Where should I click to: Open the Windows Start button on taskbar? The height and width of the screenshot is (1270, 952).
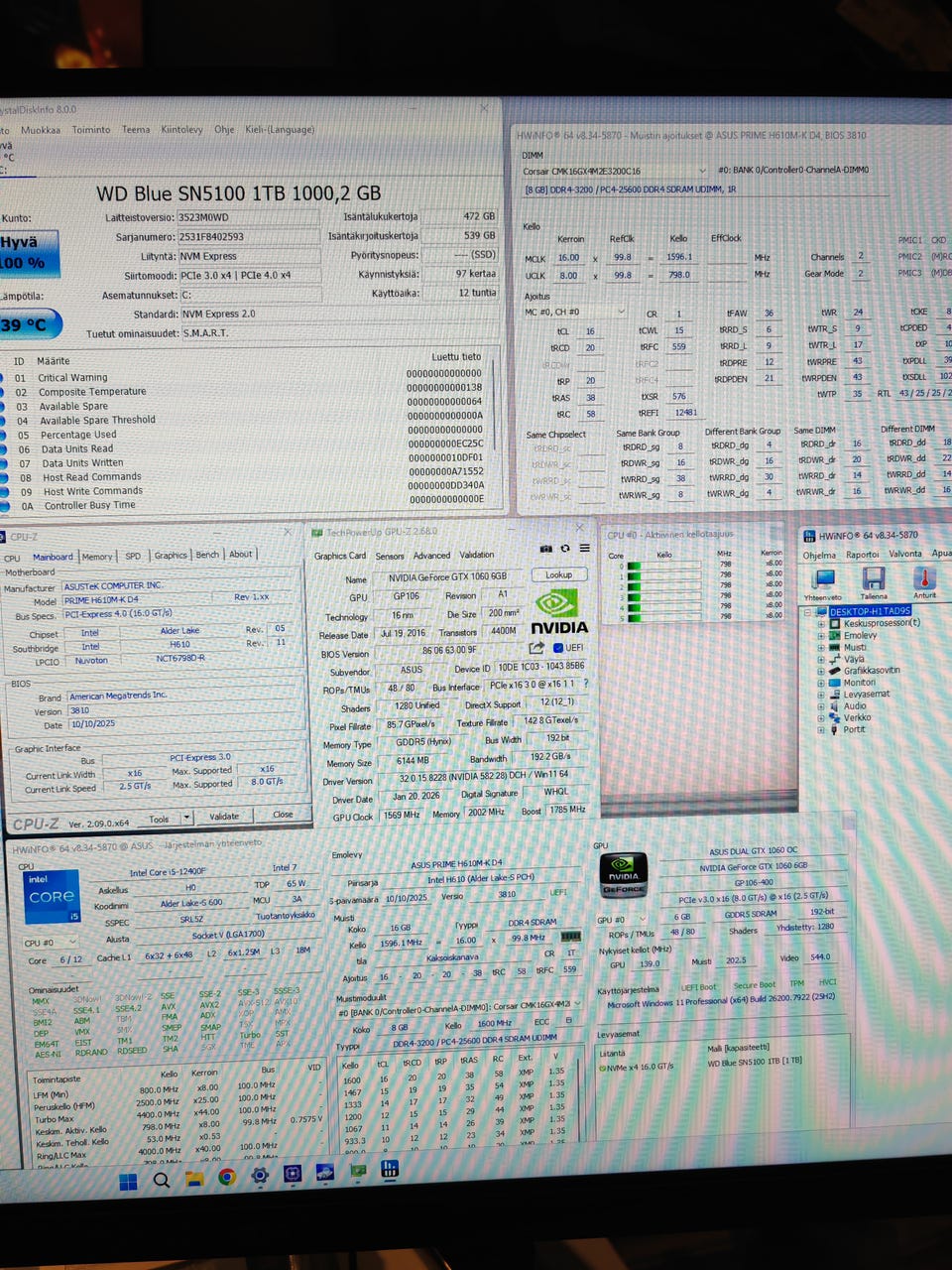coord(128,1181)
